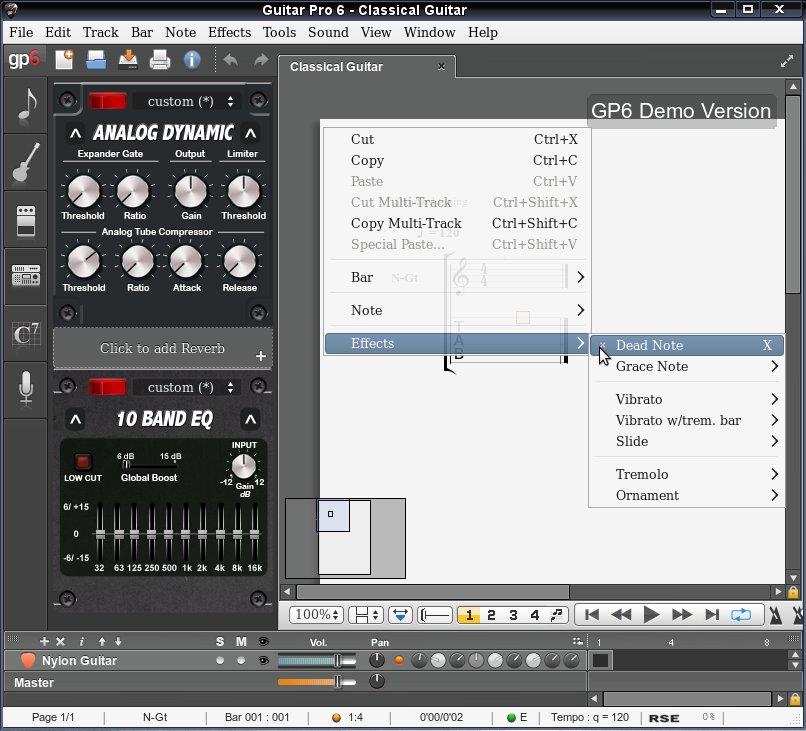Rewind to previous bar
Screen dimensions: 806x731
[621, 615]
